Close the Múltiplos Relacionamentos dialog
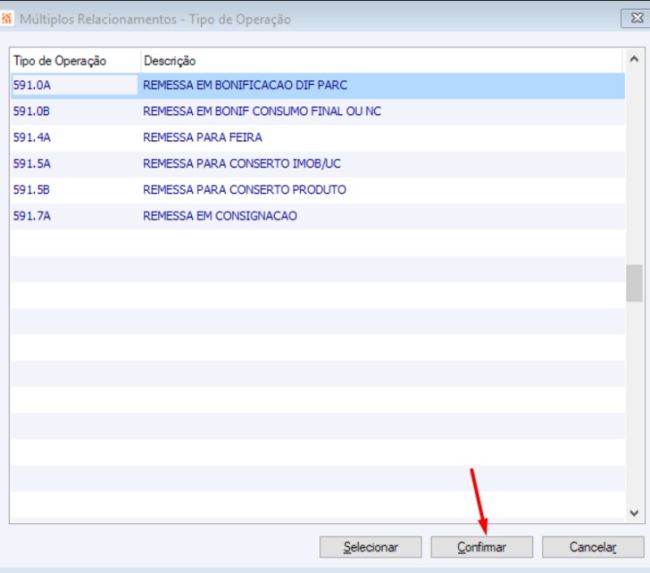This screenshot has height=573, width=650. (635, 18)
